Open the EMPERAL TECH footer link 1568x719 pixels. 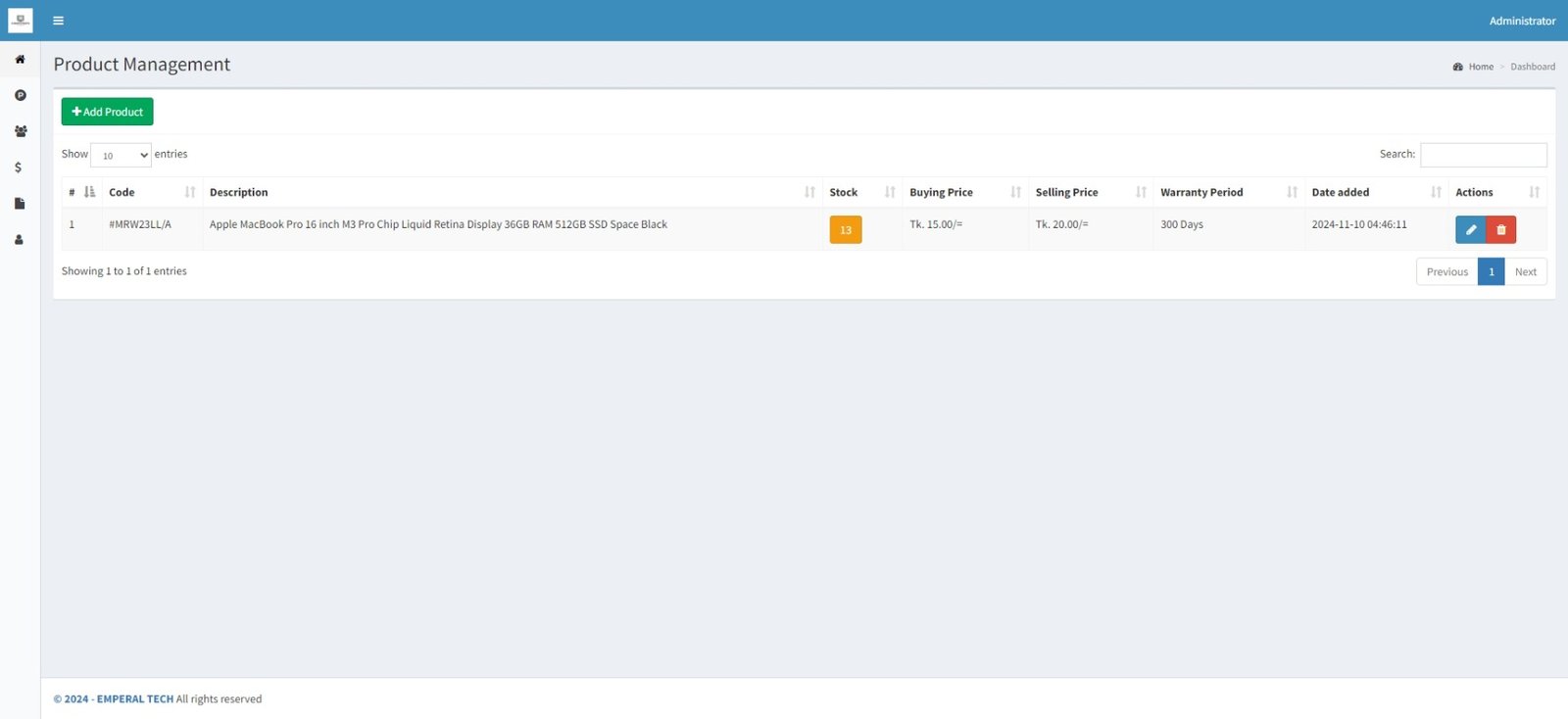(135, 698)
